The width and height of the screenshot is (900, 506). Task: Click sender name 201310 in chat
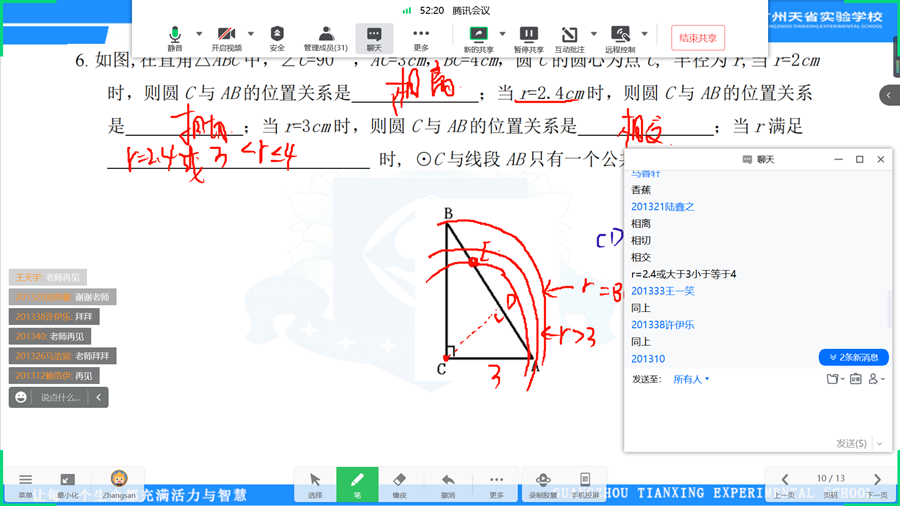pyautogui.click(x=648, y=359)
